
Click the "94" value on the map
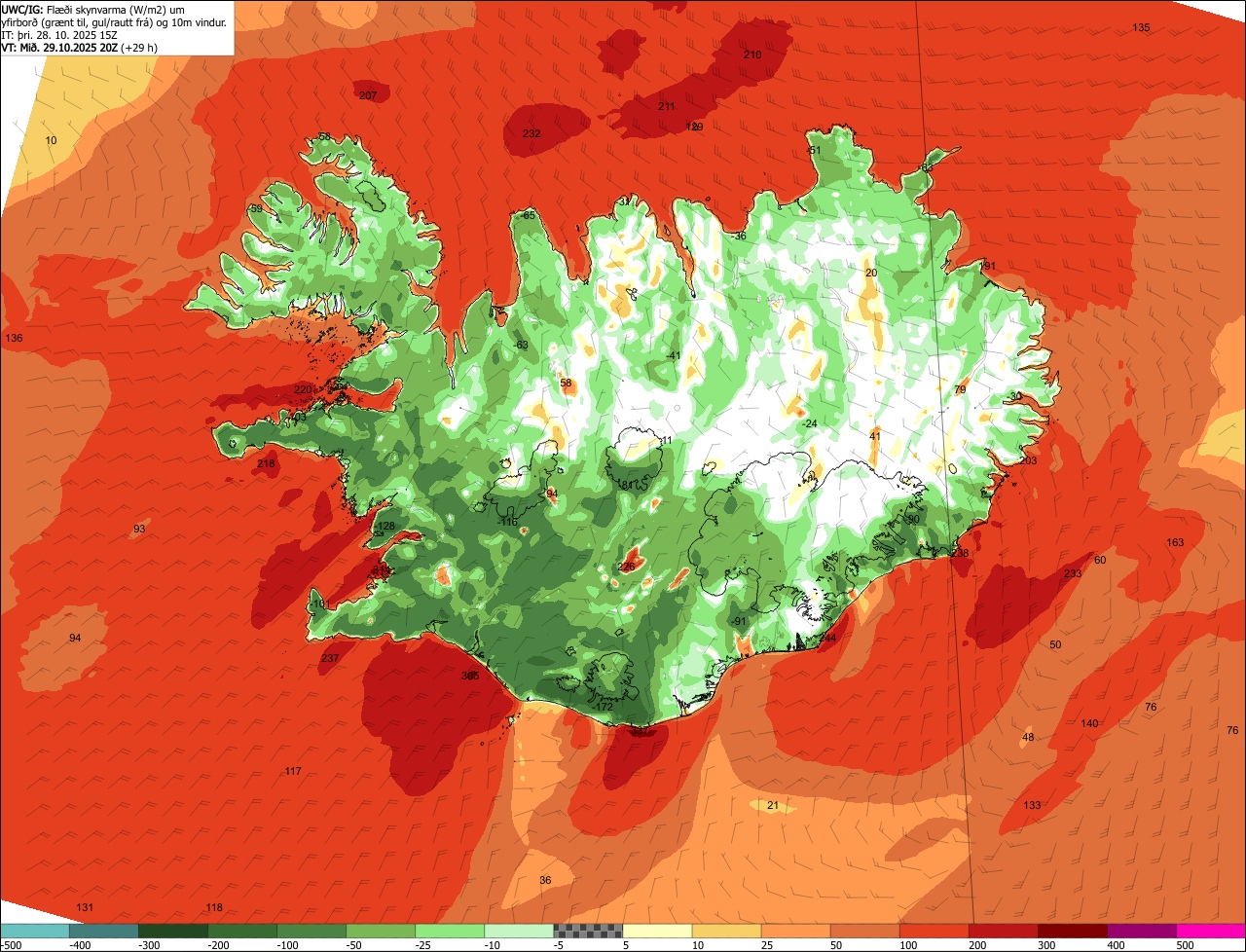click(x=75, y=638)
